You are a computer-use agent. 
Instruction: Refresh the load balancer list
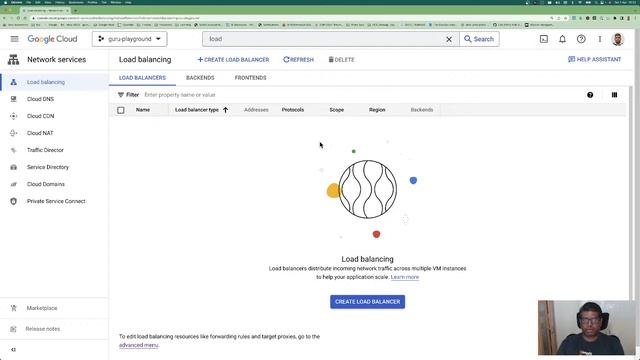298,60
